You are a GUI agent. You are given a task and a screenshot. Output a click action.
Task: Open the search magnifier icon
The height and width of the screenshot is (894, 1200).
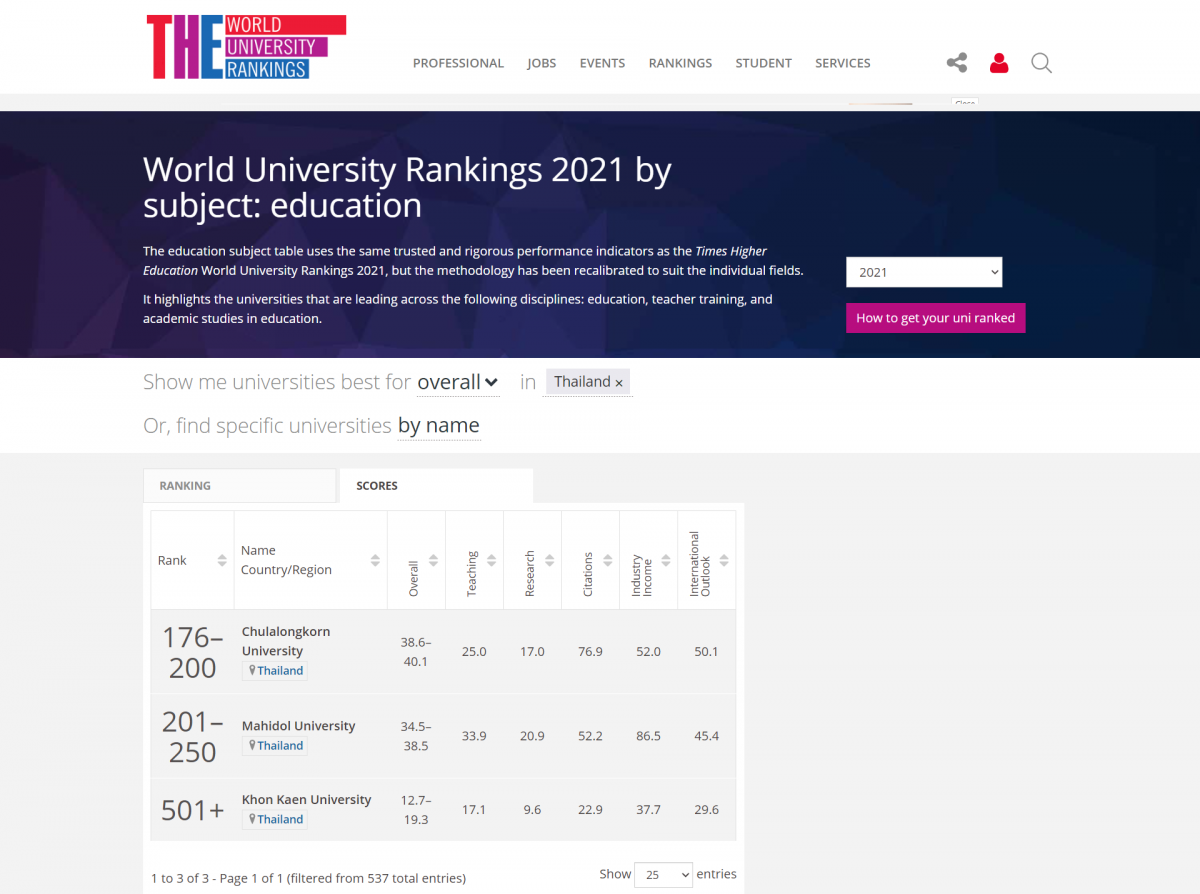pos(1041,63)
